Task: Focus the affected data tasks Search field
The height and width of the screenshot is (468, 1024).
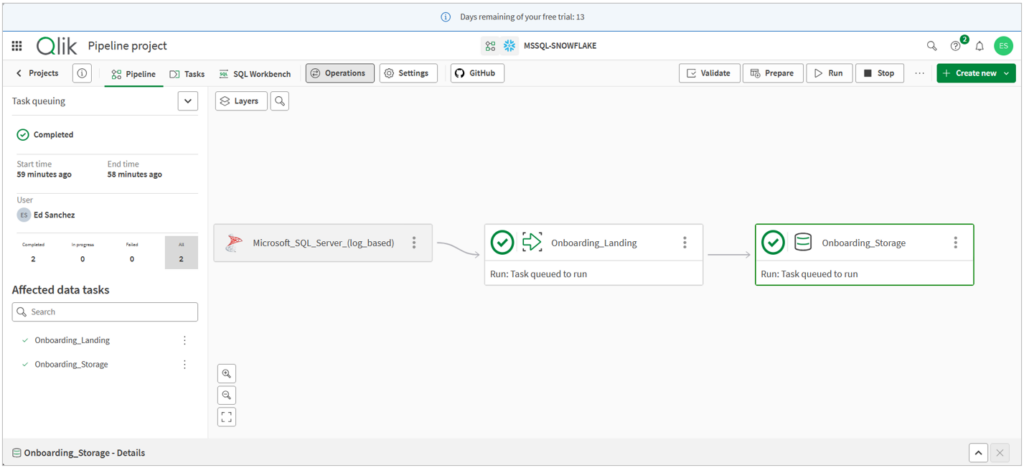Action: pyautogui.click(x=104, y=312)
